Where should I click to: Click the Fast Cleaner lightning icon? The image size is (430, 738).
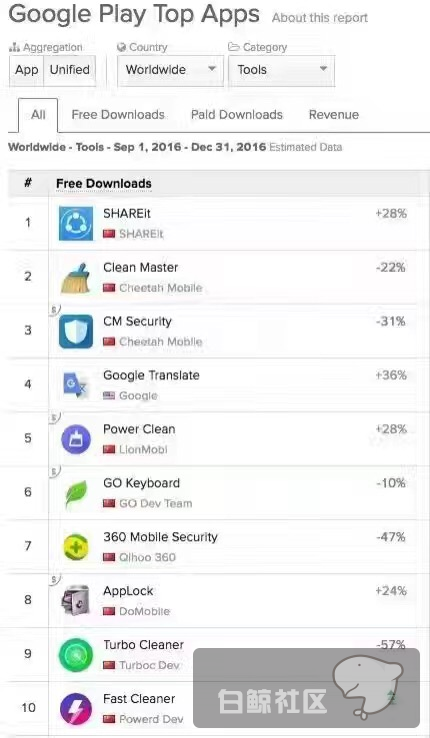coord(76,708)
